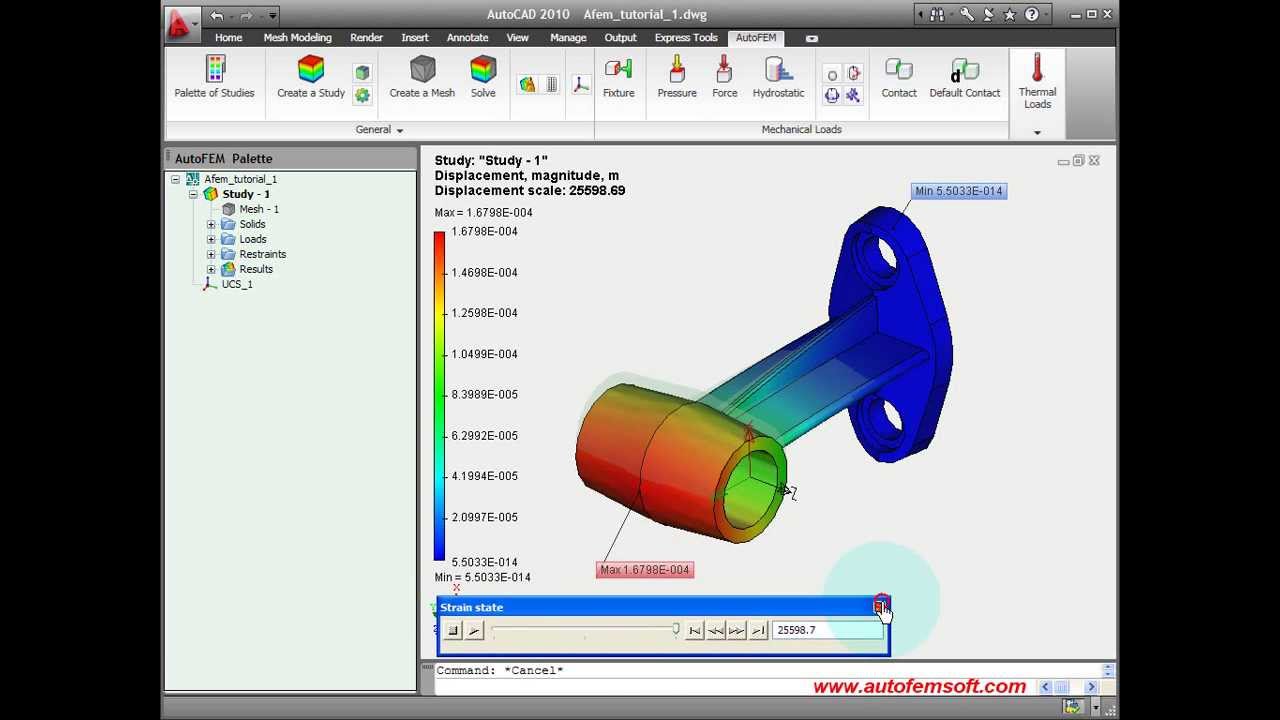Expand the Restraints folder
This screenshot has width=1280, height=720.
tap(211, 254)
